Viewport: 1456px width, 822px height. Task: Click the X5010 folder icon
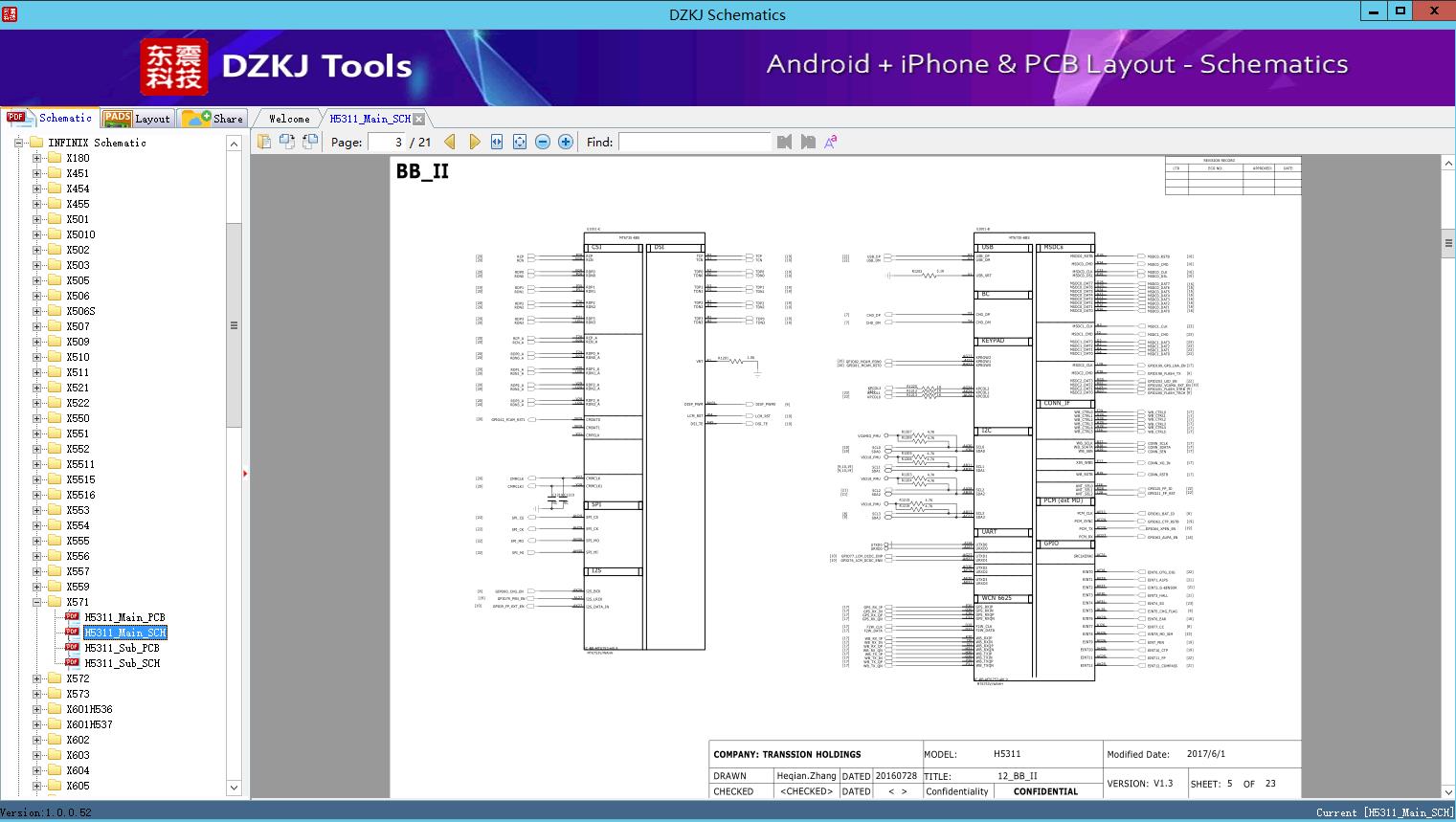[x=55, y=234]
